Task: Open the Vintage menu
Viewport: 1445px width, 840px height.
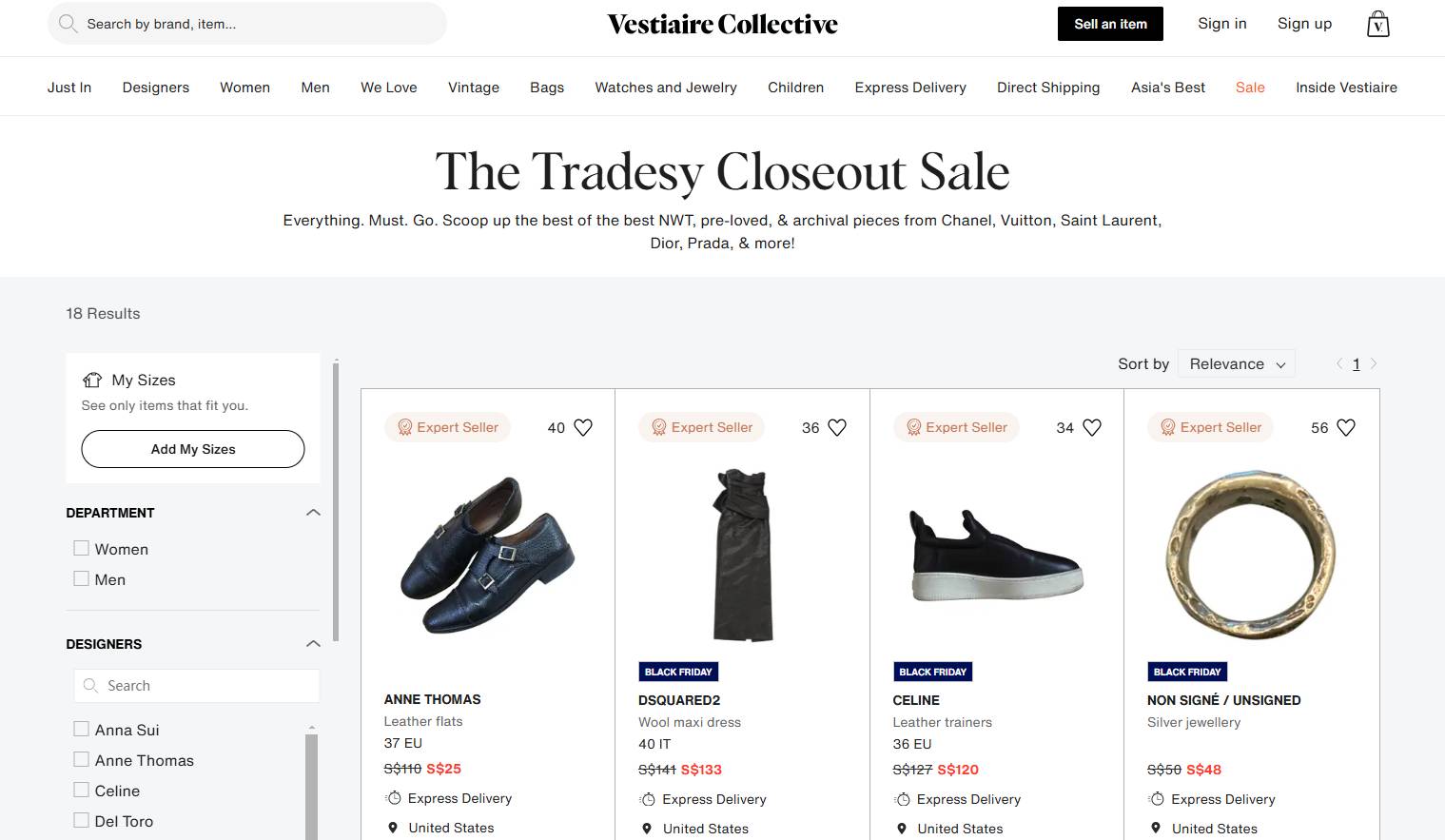Action: pos(474,88)
